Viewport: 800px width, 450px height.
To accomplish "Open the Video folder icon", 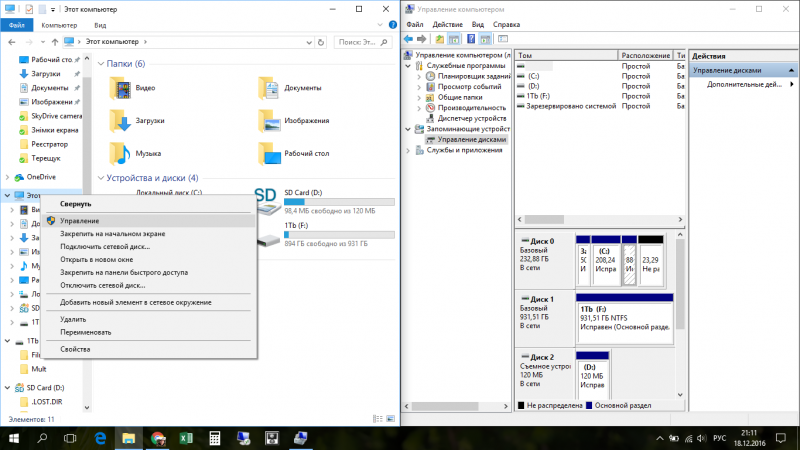I will click(x=121, y=89).
